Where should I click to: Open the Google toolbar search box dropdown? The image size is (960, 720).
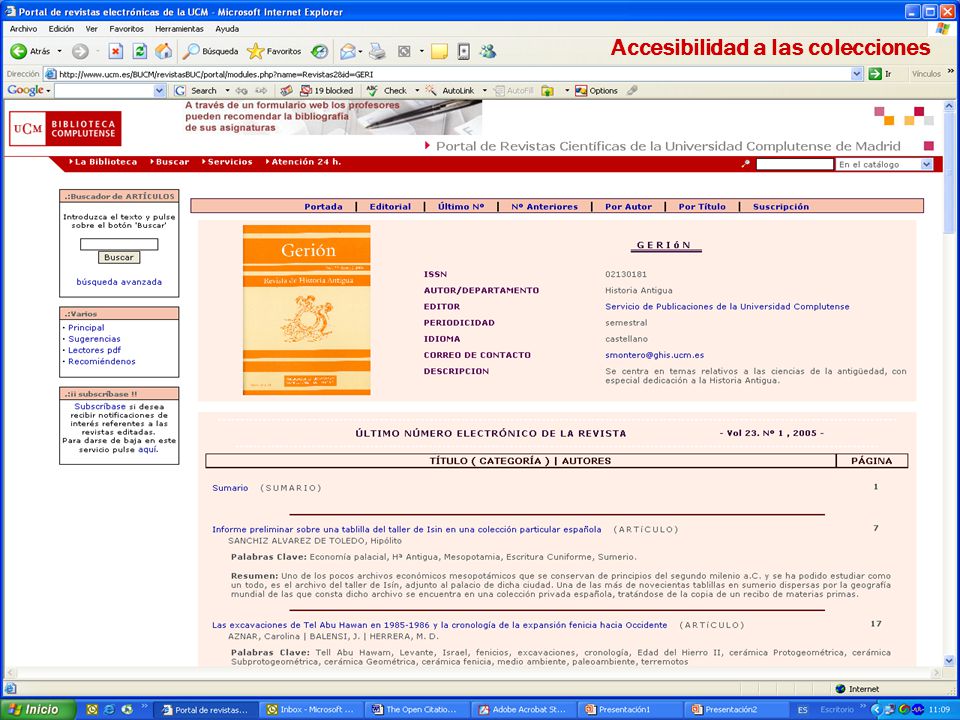click(x=160, y=91)
